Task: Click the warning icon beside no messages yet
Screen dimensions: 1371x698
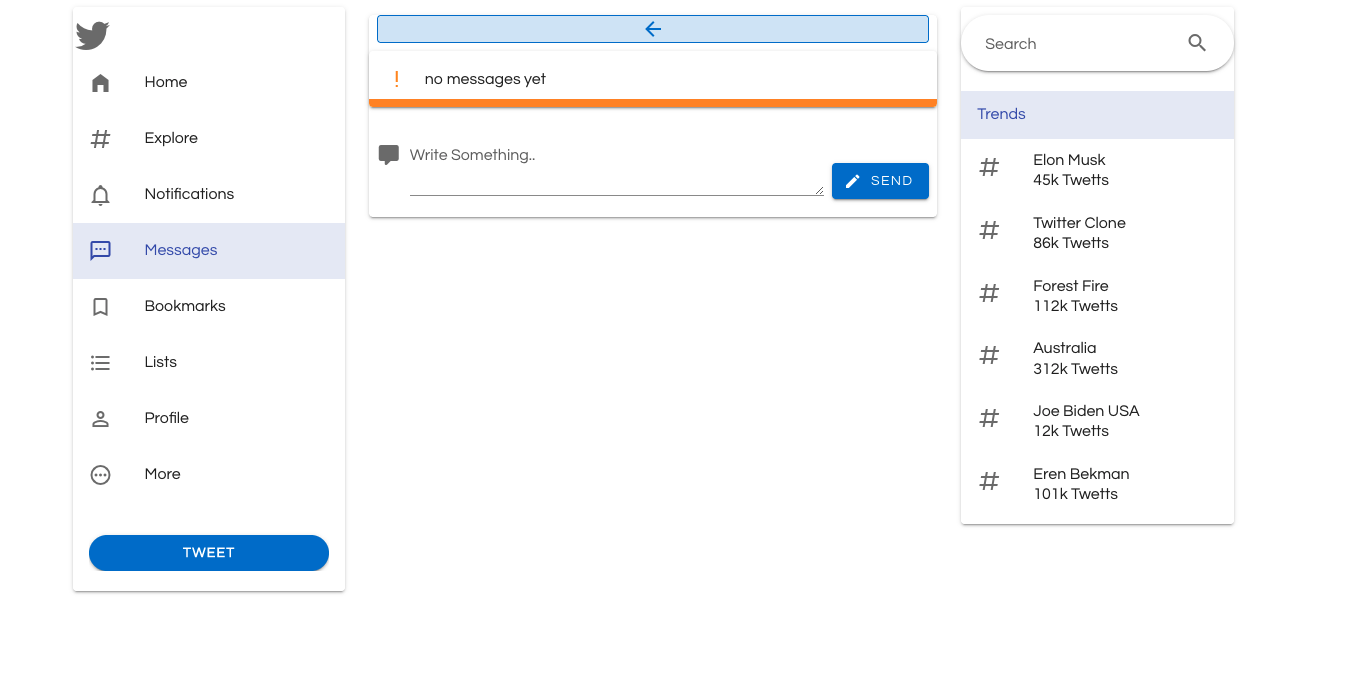Action: click(397, 78)
